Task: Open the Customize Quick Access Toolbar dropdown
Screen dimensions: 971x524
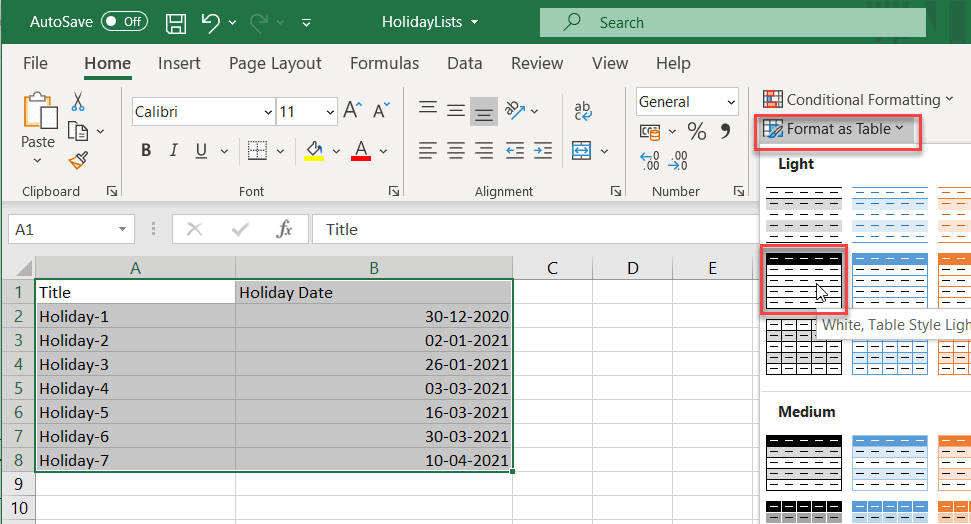Action: click(x=306, y=23)
